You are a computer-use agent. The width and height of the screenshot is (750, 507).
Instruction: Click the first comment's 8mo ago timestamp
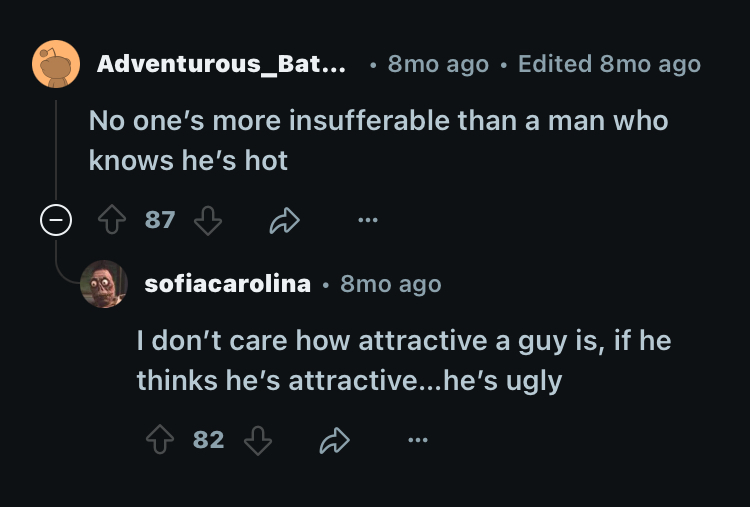[438, 64]
